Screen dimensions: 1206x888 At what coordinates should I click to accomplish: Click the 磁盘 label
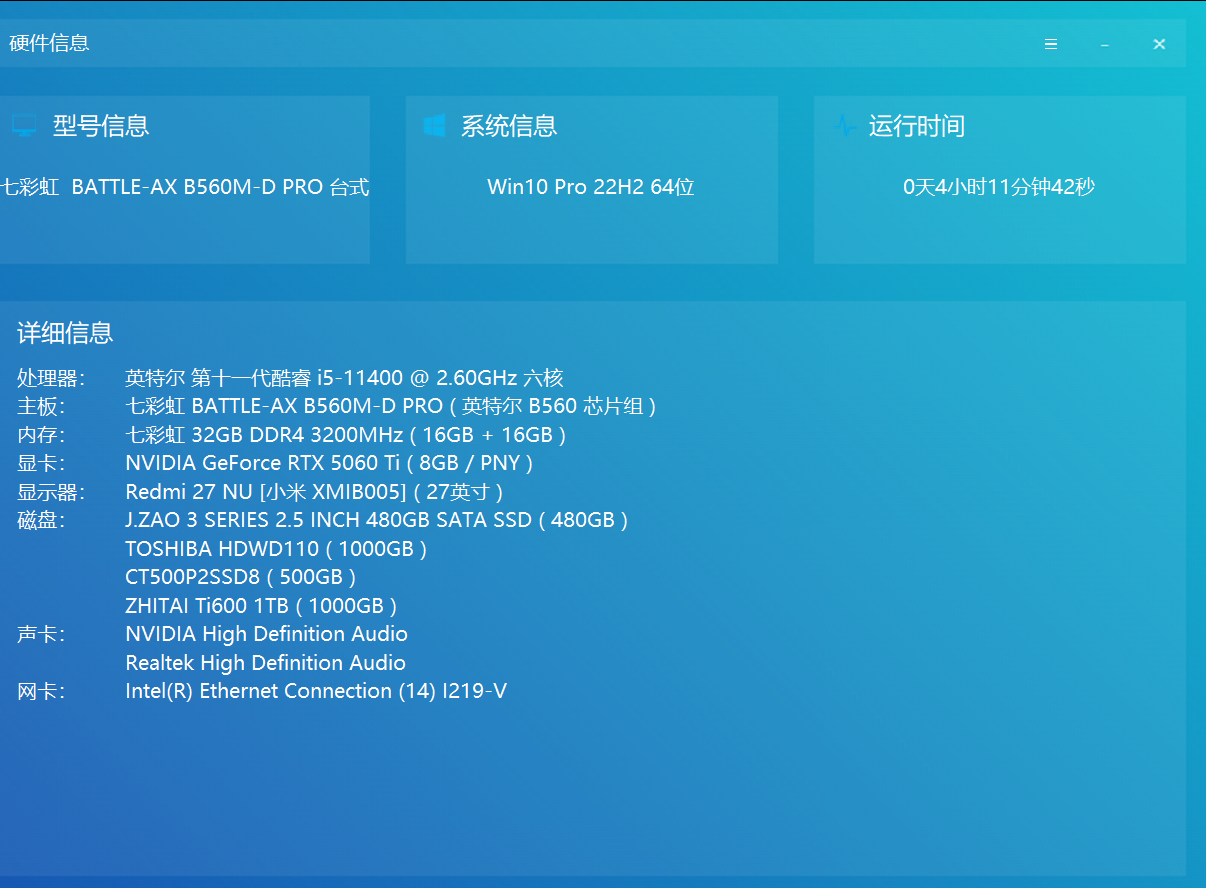41,520
